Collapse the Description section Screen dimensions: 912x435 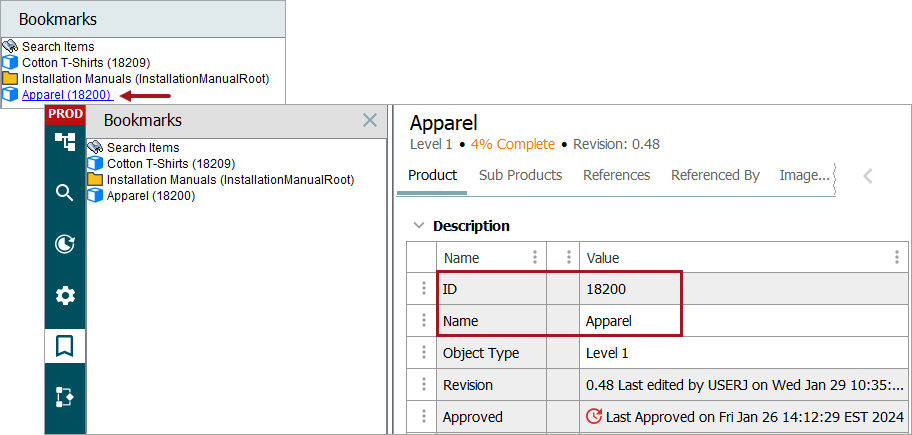pyautogui.click(x=419, y=226)
